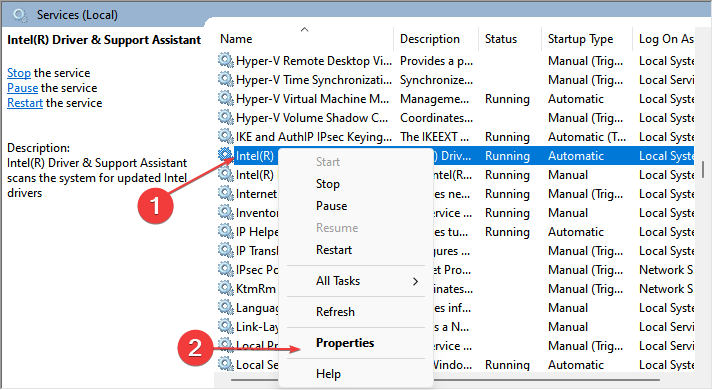The height and width of the screenshot is (390, 713).
Task: Click gear icon next to IKE and AuthIP IPsec
Action: [x=225, y=136]
